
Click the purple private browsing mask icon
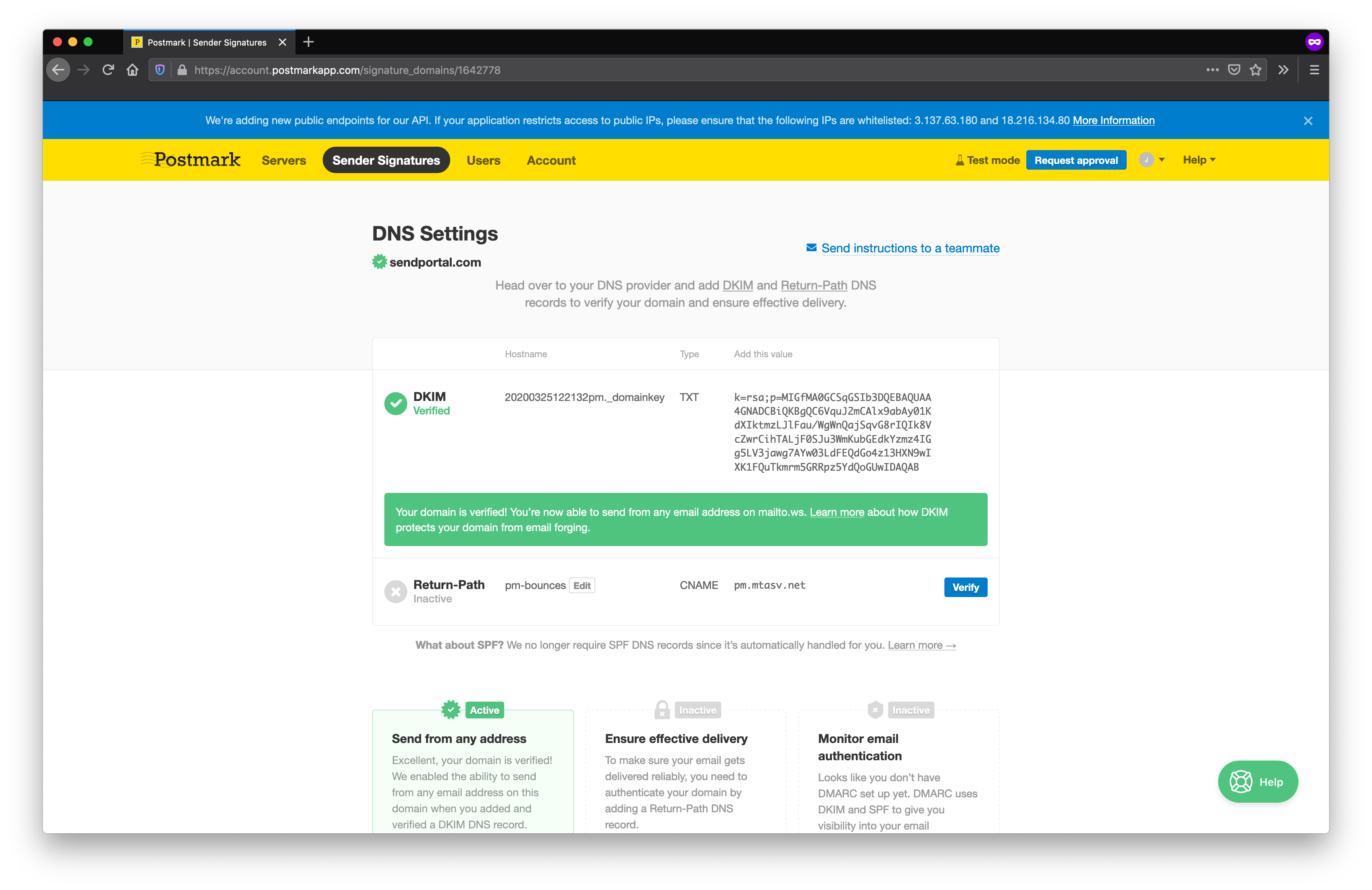tap(1314, 41)
